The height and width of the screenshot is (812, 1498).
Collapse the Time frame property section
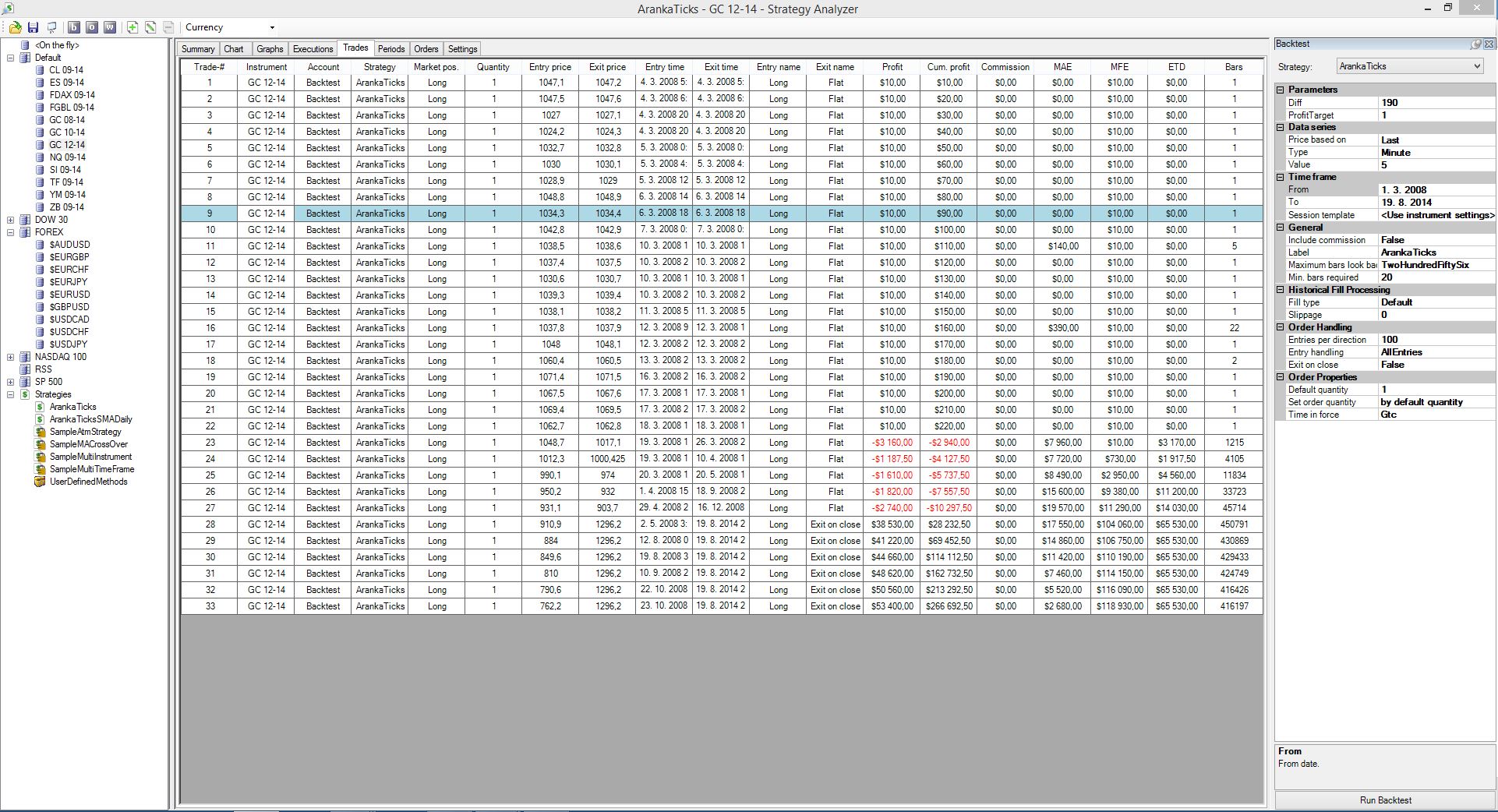[x=1281, y=177]
